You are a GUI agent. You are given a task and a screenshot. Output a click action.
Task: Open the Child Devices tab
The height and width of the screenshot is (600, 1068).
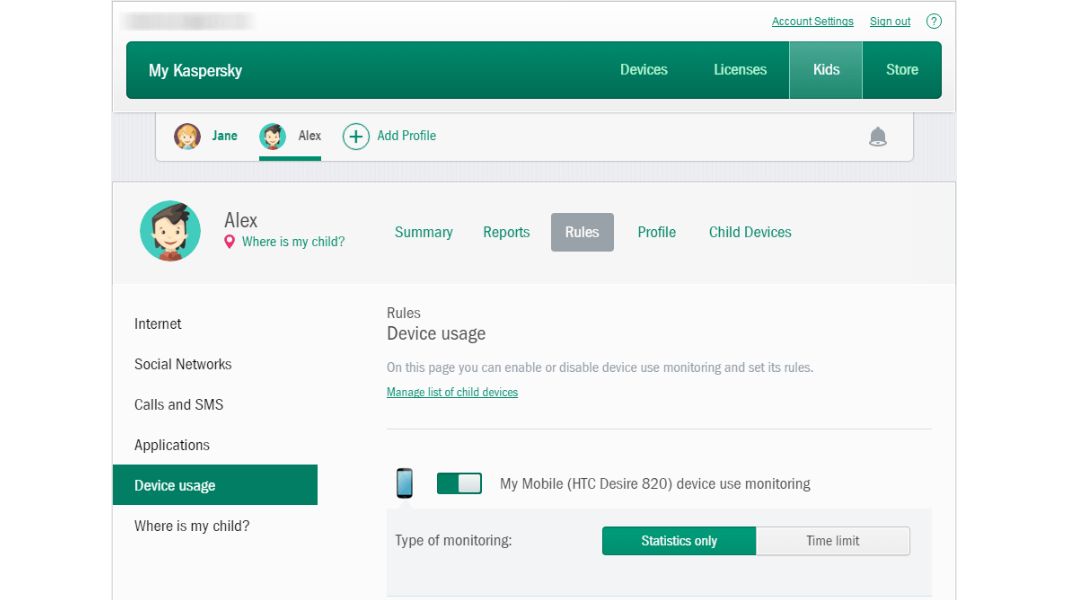click(x=750, y=232)
